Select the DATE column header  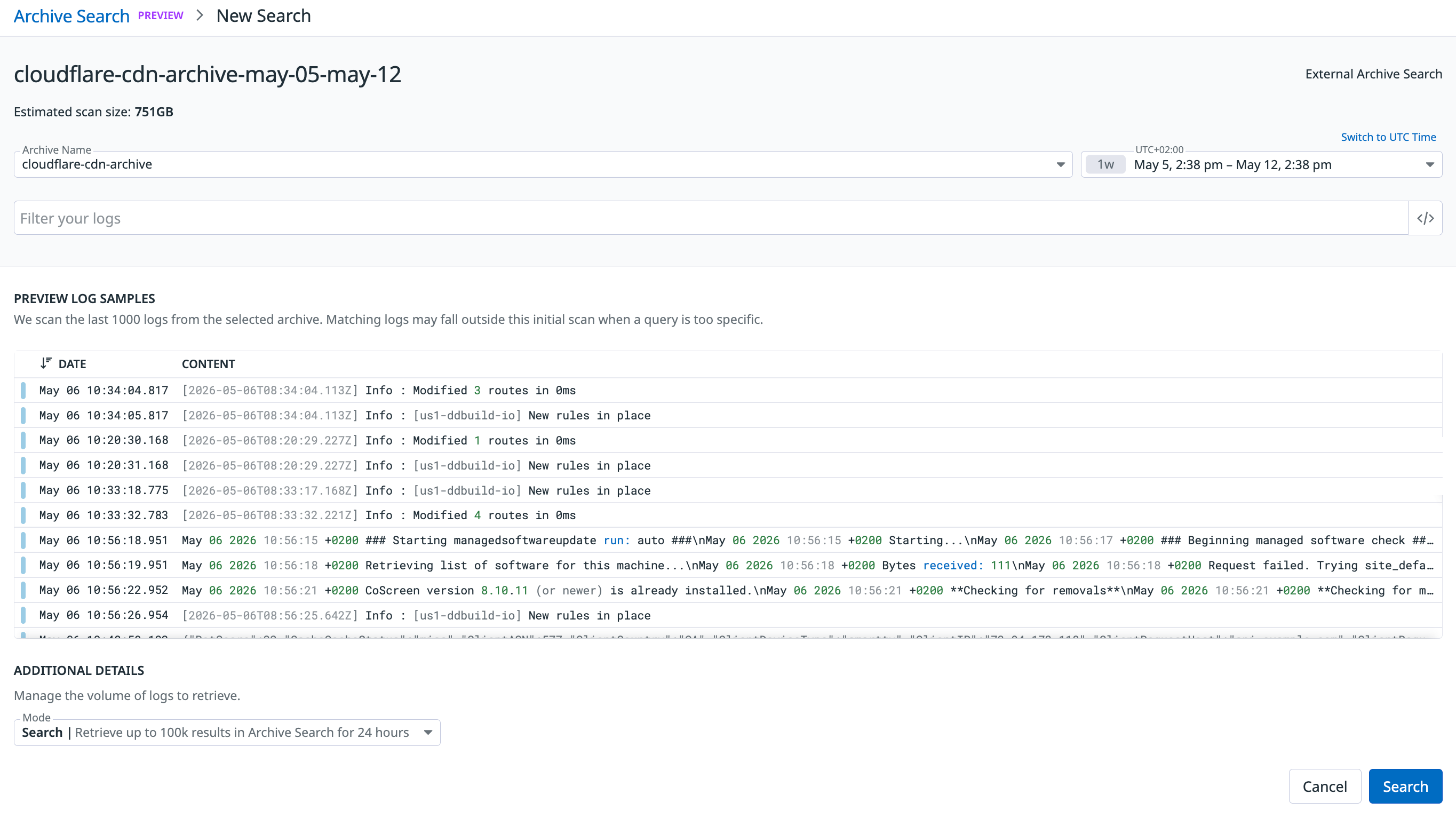pos(73,364)
